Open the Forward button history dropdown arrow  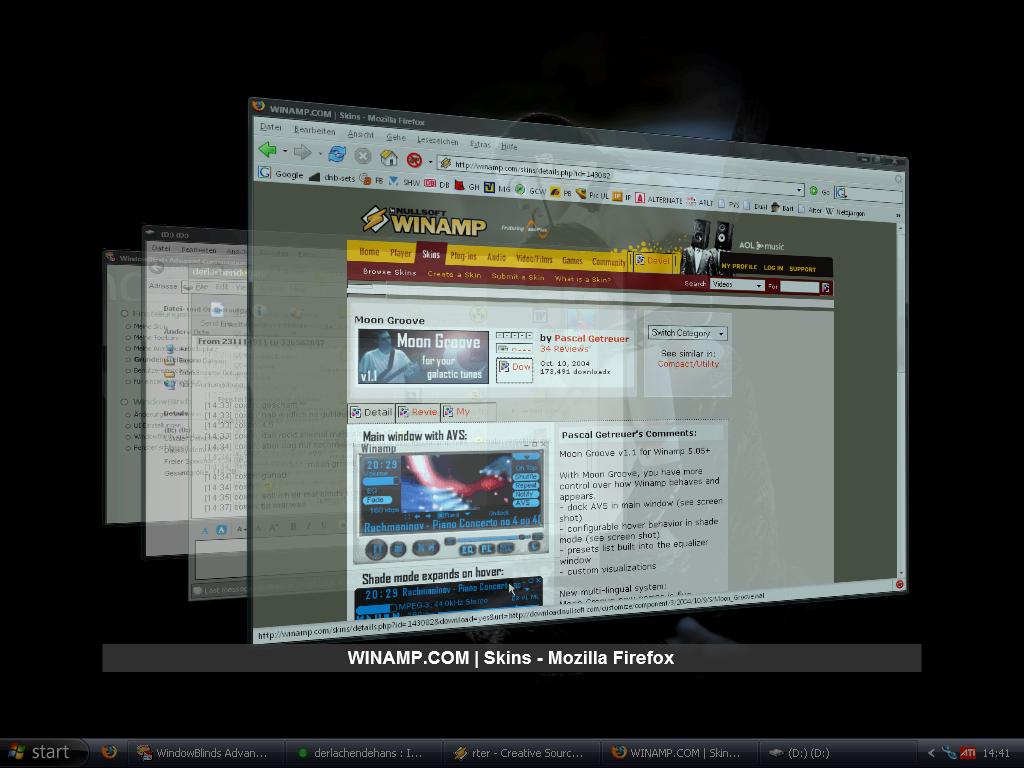(319, 153)
